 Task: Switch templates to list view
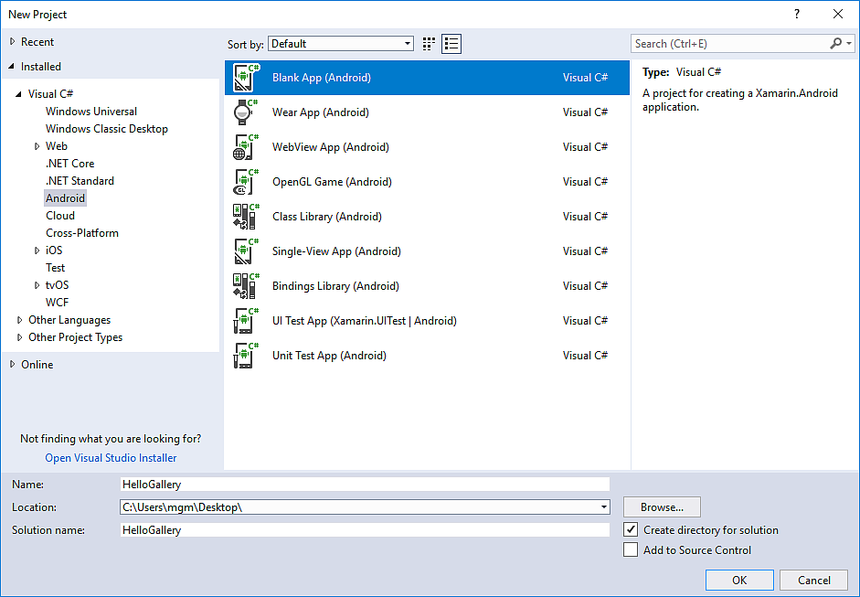451,43
